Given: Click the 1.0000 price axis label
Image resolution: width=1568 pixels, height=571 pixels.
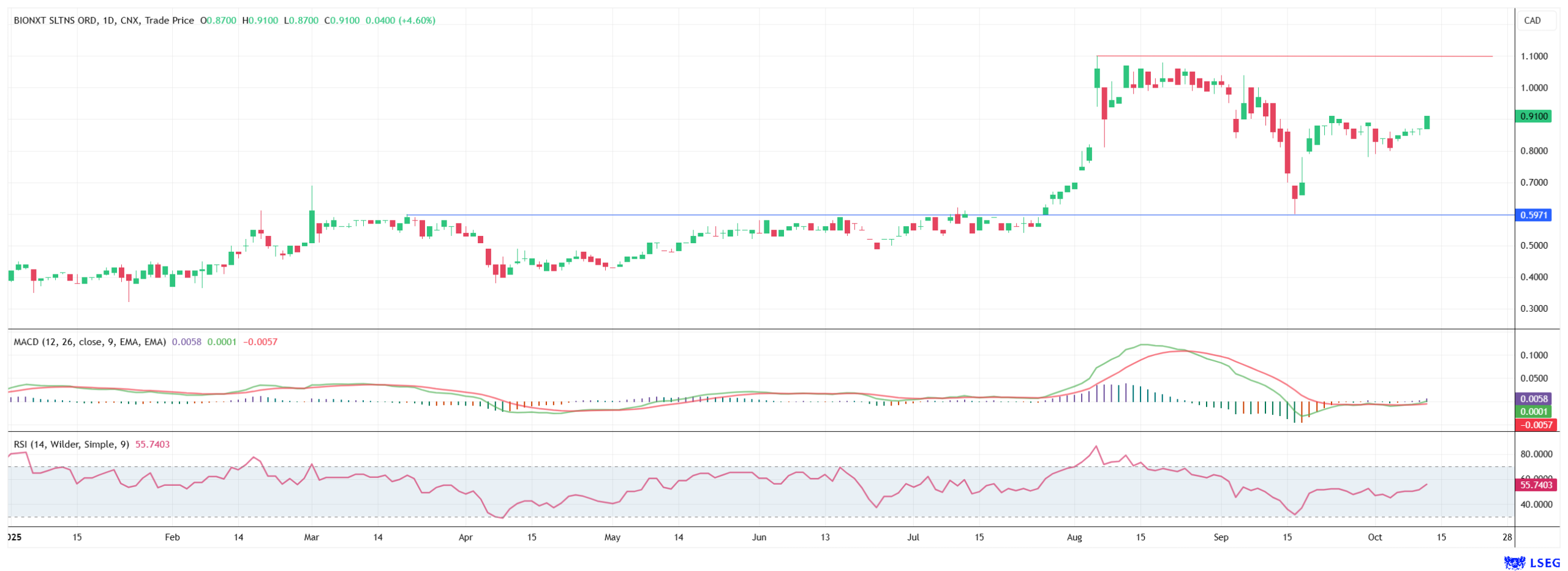Looking at the screenshot, I should (x=1533, y=88).
